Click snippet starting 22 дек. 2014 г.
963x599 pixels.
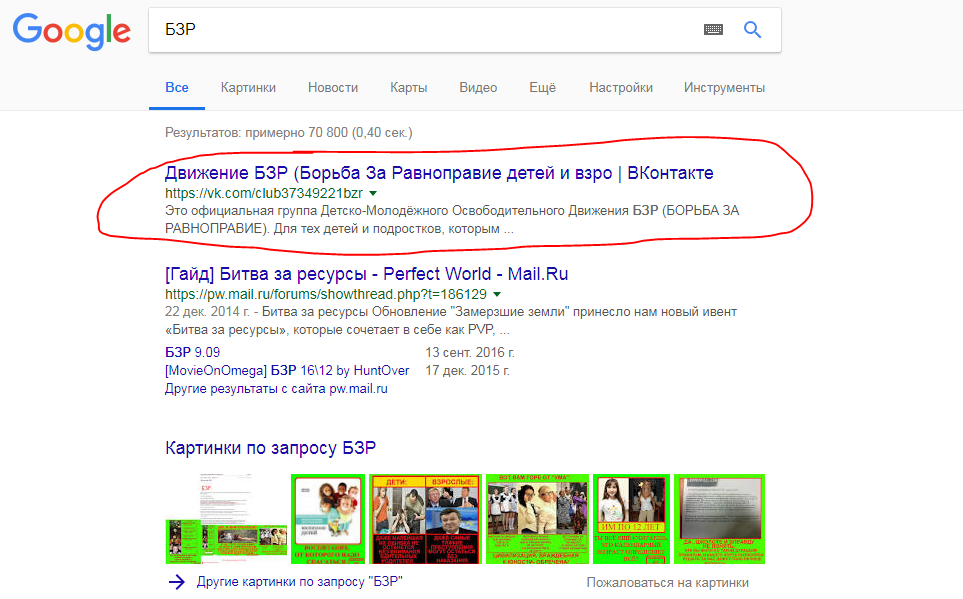click(451, 321)
